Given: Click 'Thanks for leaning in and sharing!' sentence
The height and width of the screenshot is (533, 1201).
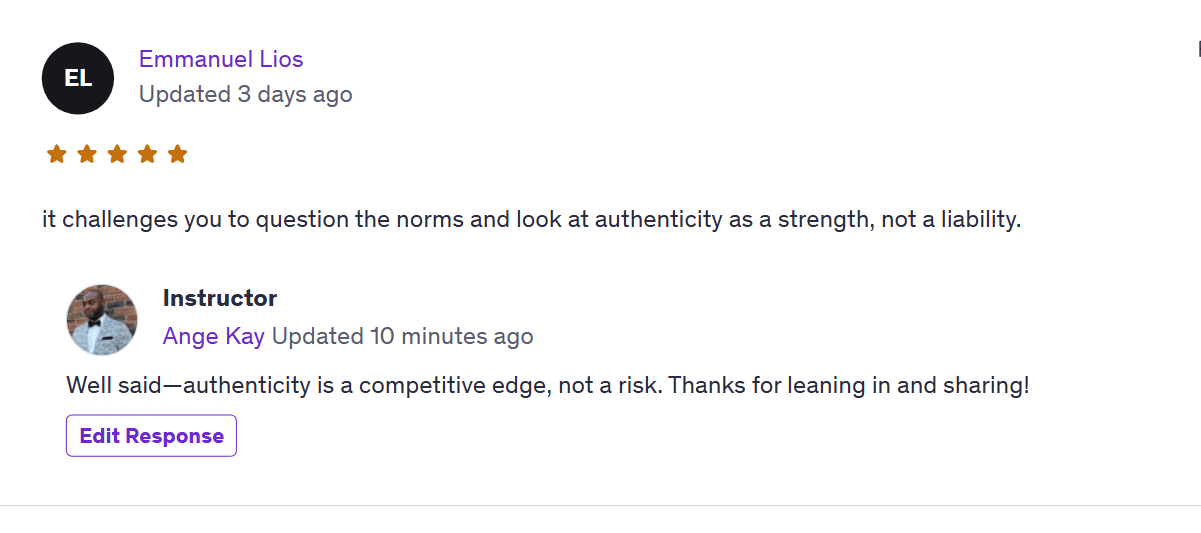Looking at the screenshot, I should pyautogui.click(x=849, y=385).
